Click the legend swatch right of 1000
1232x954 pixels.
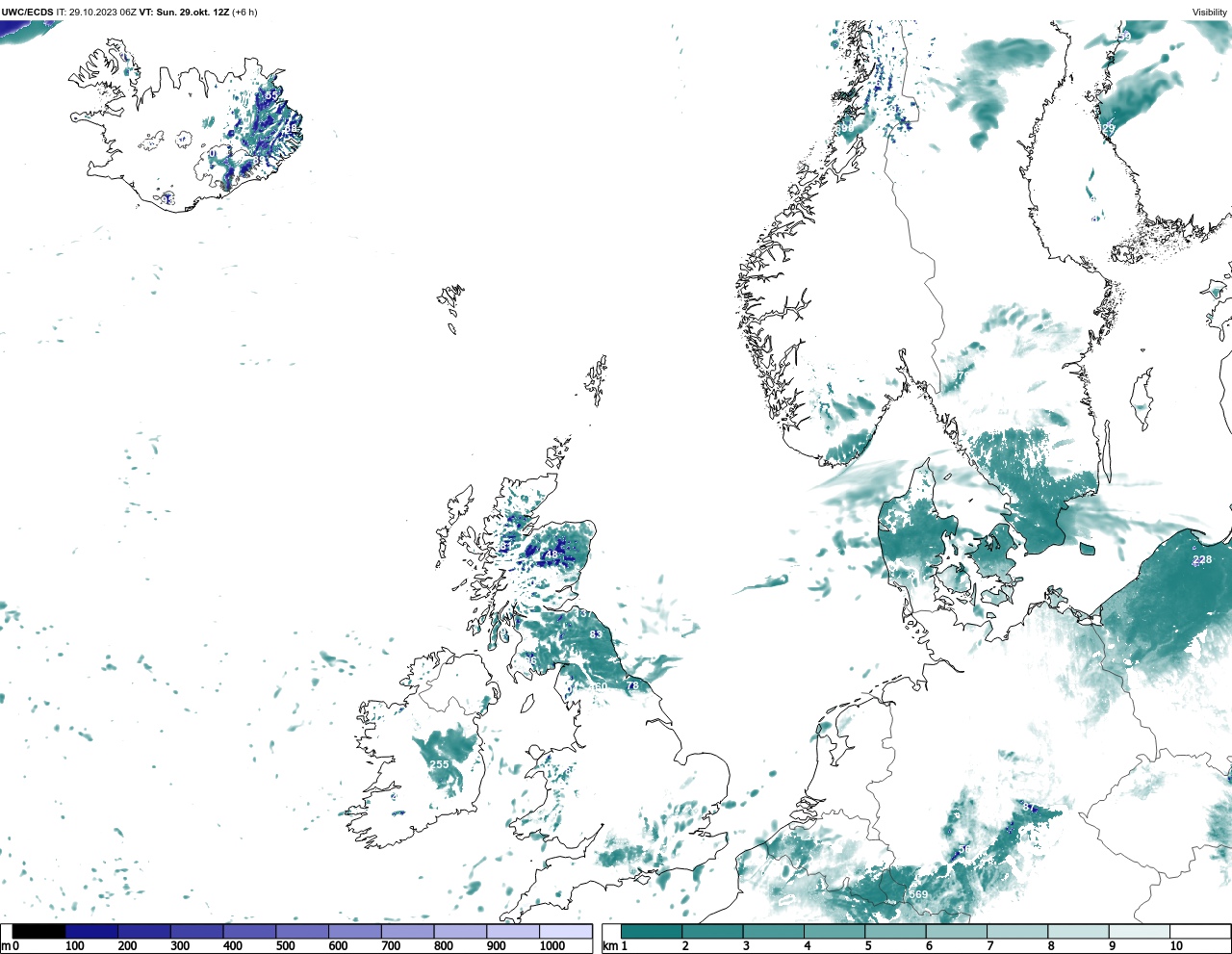pyautogui.click(x=566, y=932)
